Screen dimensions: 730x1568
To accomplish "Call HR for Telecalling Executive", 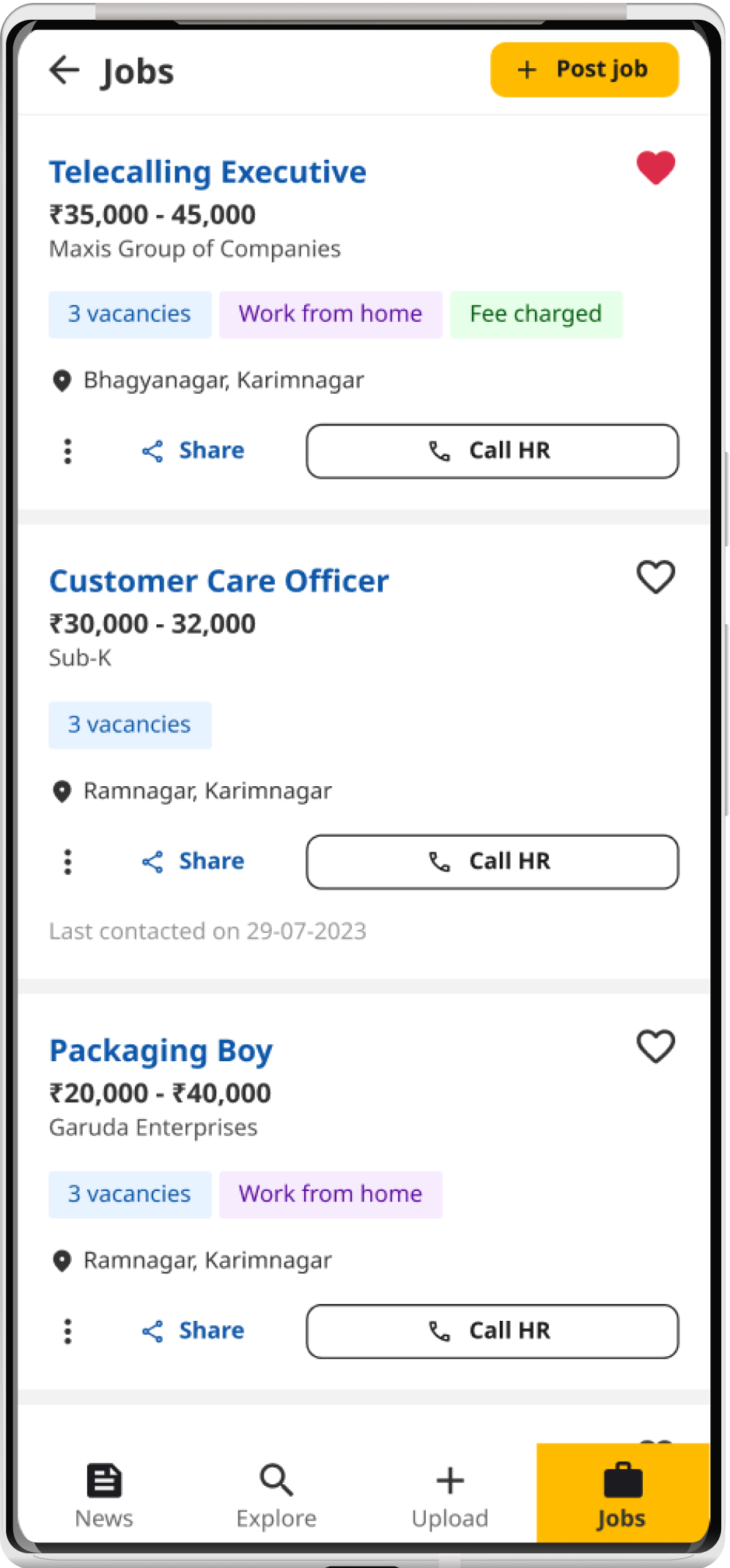I will coord(493,451).
